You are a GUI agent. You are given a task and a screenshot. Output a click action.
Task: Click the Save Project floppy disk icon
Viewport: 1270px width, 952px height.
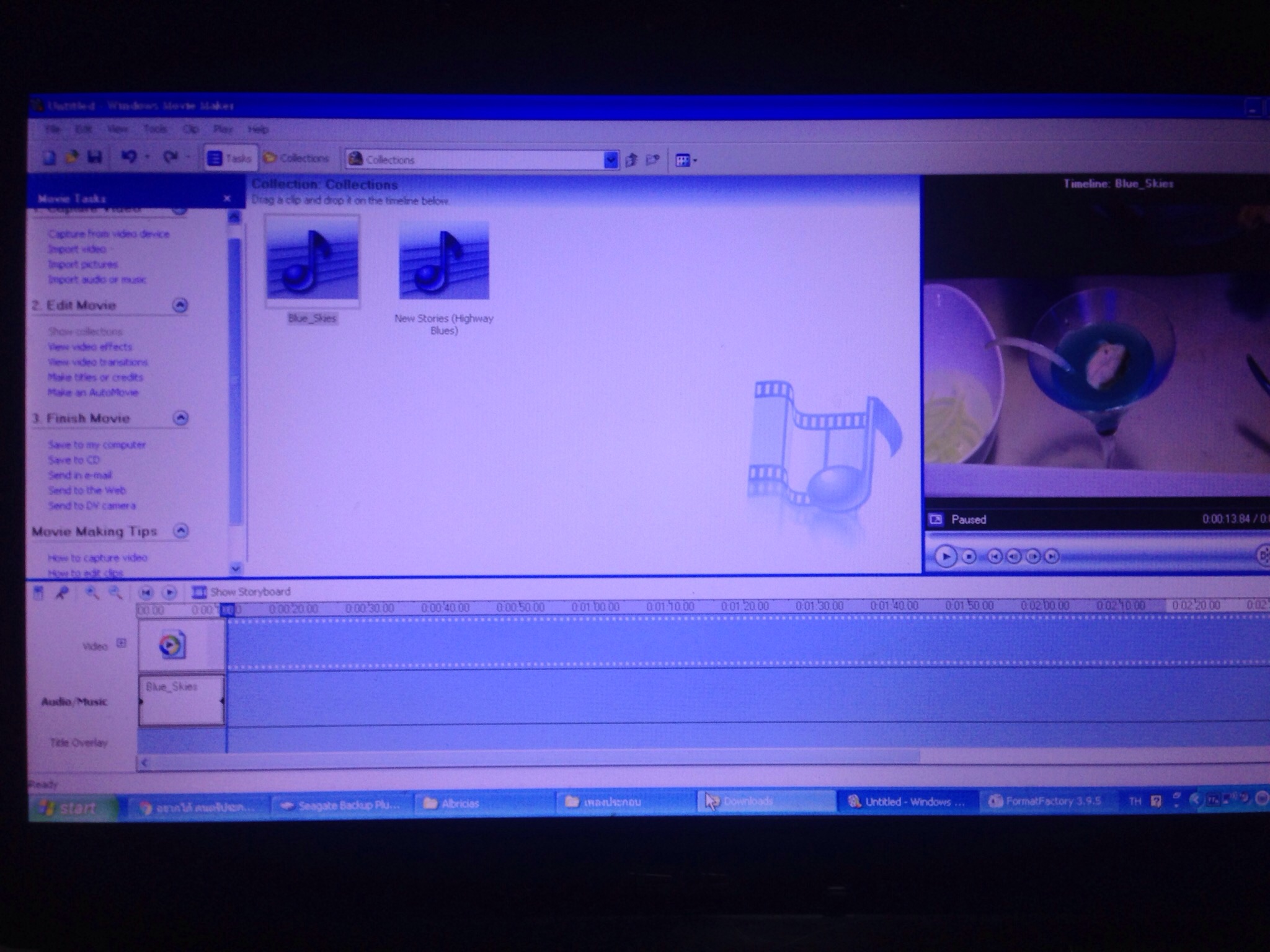click(x=95, y=157)
